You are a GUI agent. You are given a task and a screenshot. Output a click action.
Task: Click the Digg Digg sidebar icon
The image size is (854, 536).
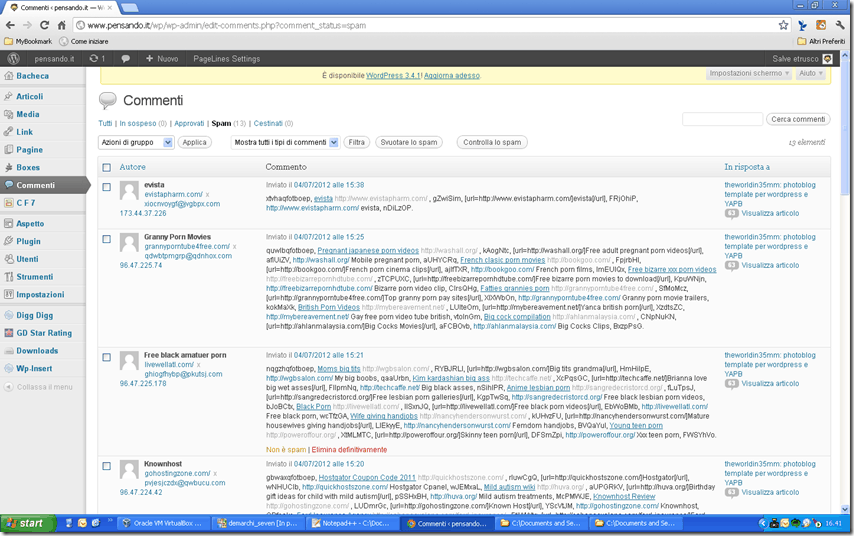pos(9,315)
